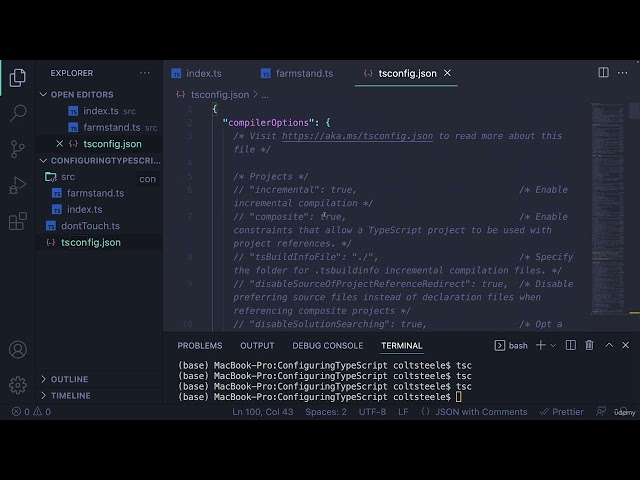640x480 pixels.
Task: Open the Source Control view
Action: click(17, 149)
